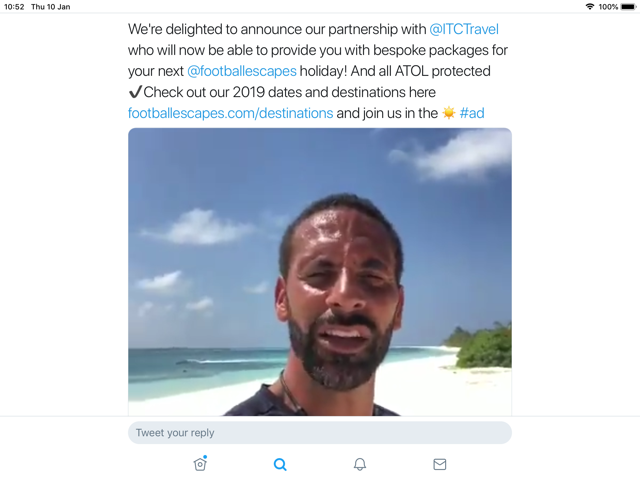Open the Messages envelope tab
Viewport: 640px width, 480px height.
(x=440, y=464)
